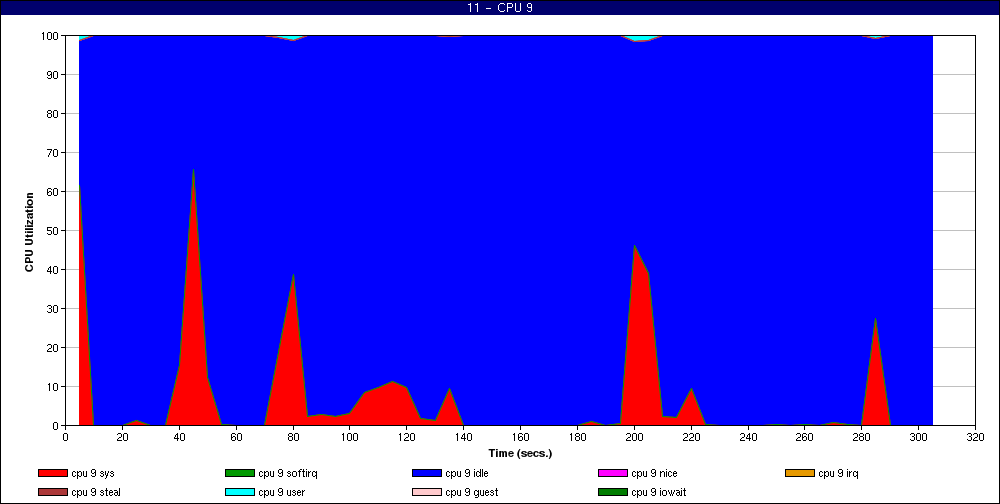Click the 'CPU Utilization' axis title
Viewport: 1000px width, 504px height.
coord(29,232)
